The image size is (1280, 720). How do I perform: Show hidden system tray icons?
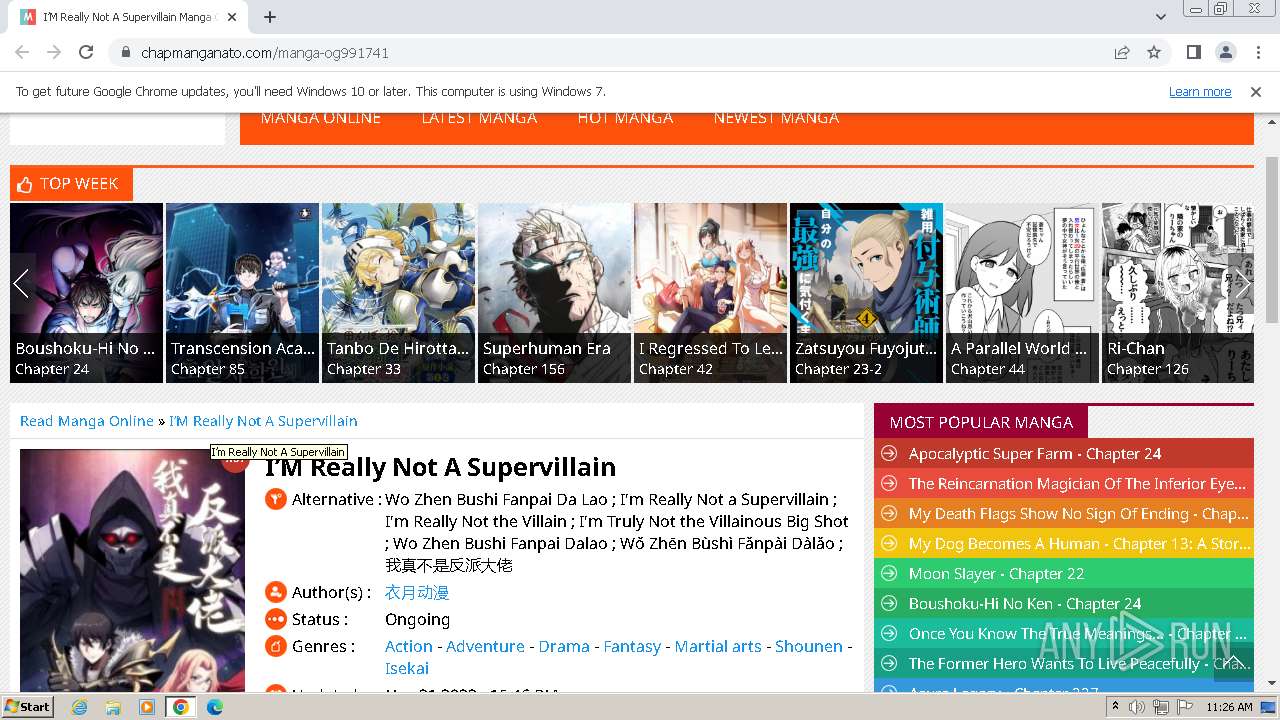click(1116, 707)
